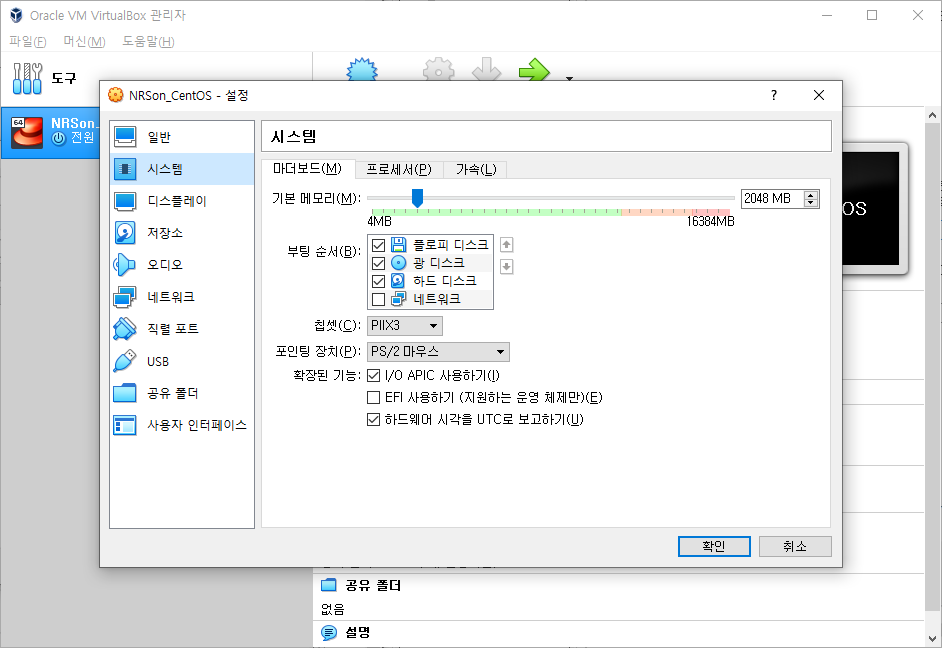Click the Discard down-arrow toolbar icon
Image resolution: width=942 pixels, height=648 pixels.
(487, 70)
